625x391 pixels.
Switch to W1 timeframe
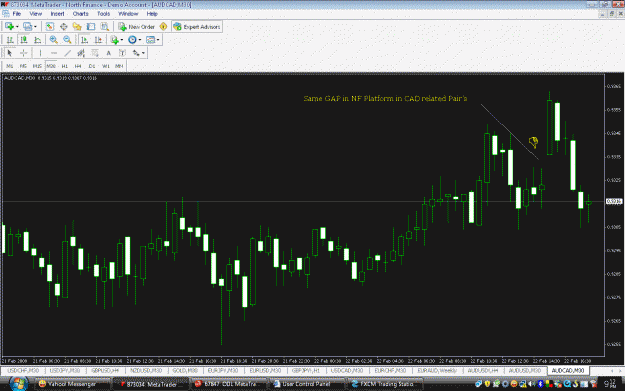[x=106, y=66]
